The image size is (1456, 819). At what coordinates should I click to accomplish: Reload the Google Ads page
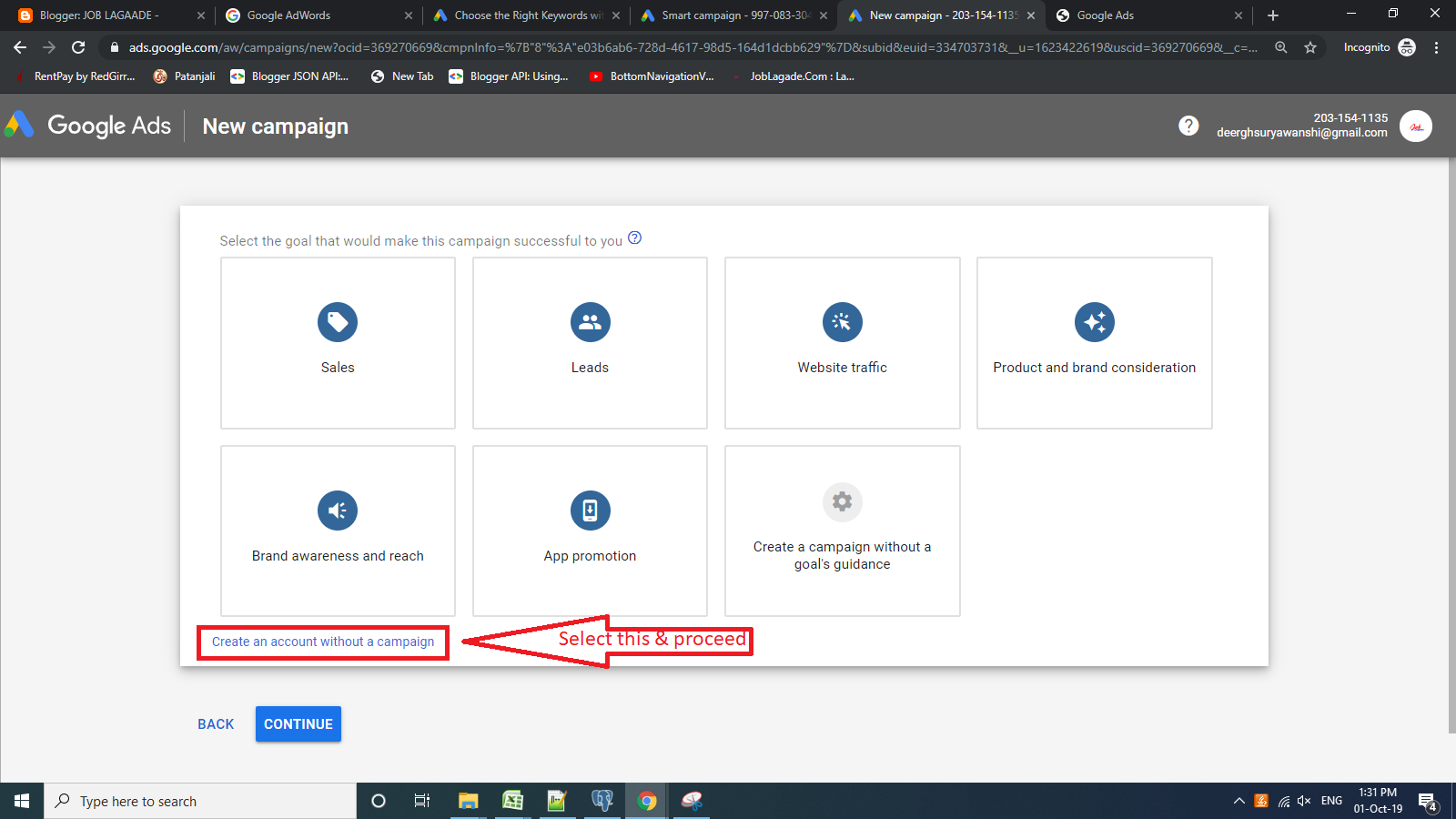click(78, 47)
